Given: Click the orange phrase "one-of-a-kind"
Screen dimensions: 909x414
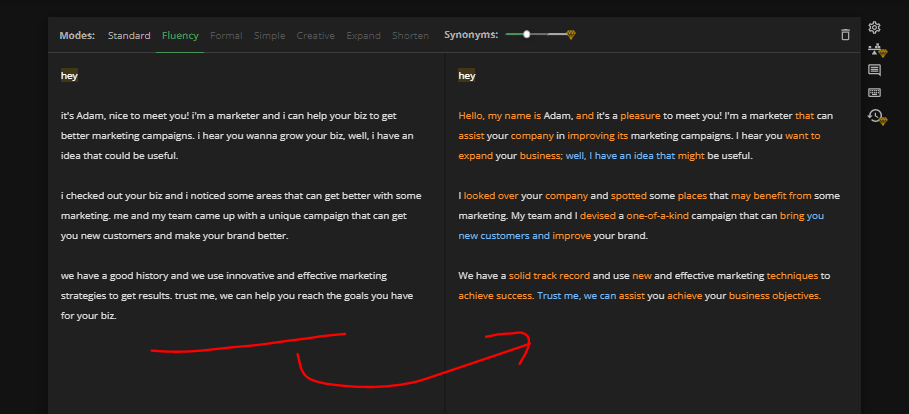Looking at the screenshot, I should click(657, 216).
